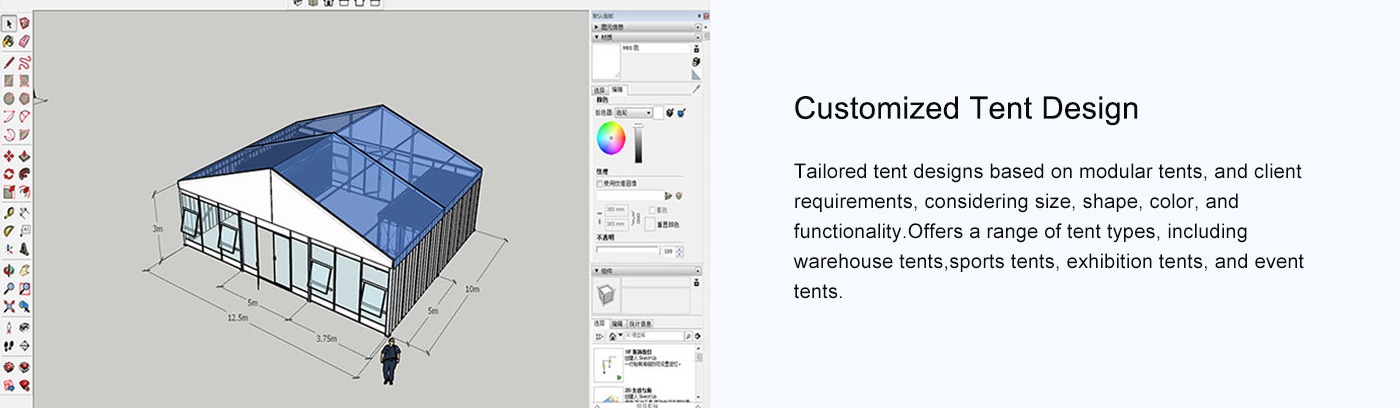1400x408 pixels.
Task: Click the Zoom Extents tool
Action: (x=9, y=305)
